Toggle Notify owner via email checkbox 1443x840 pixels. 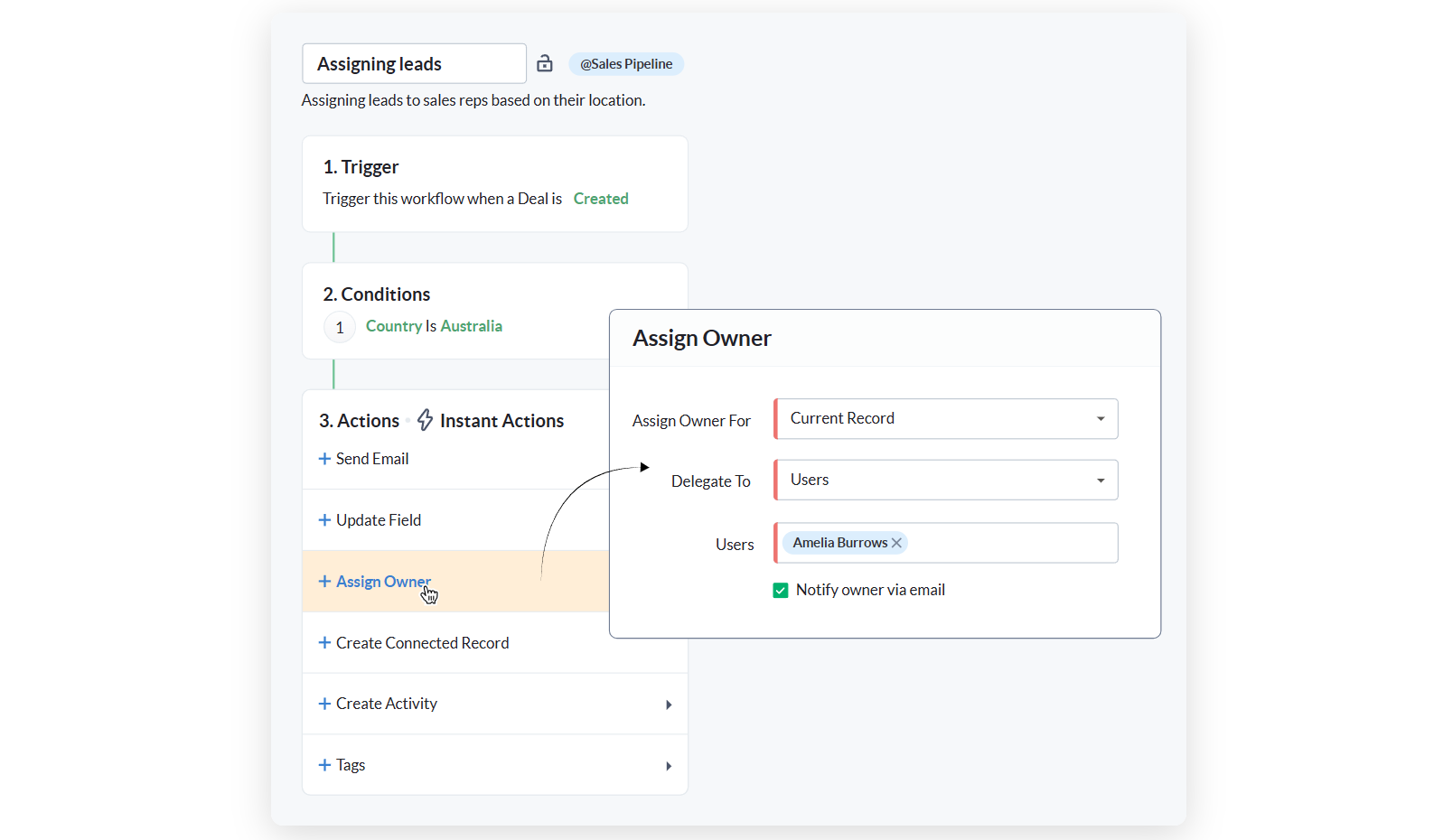coord(781,591)
